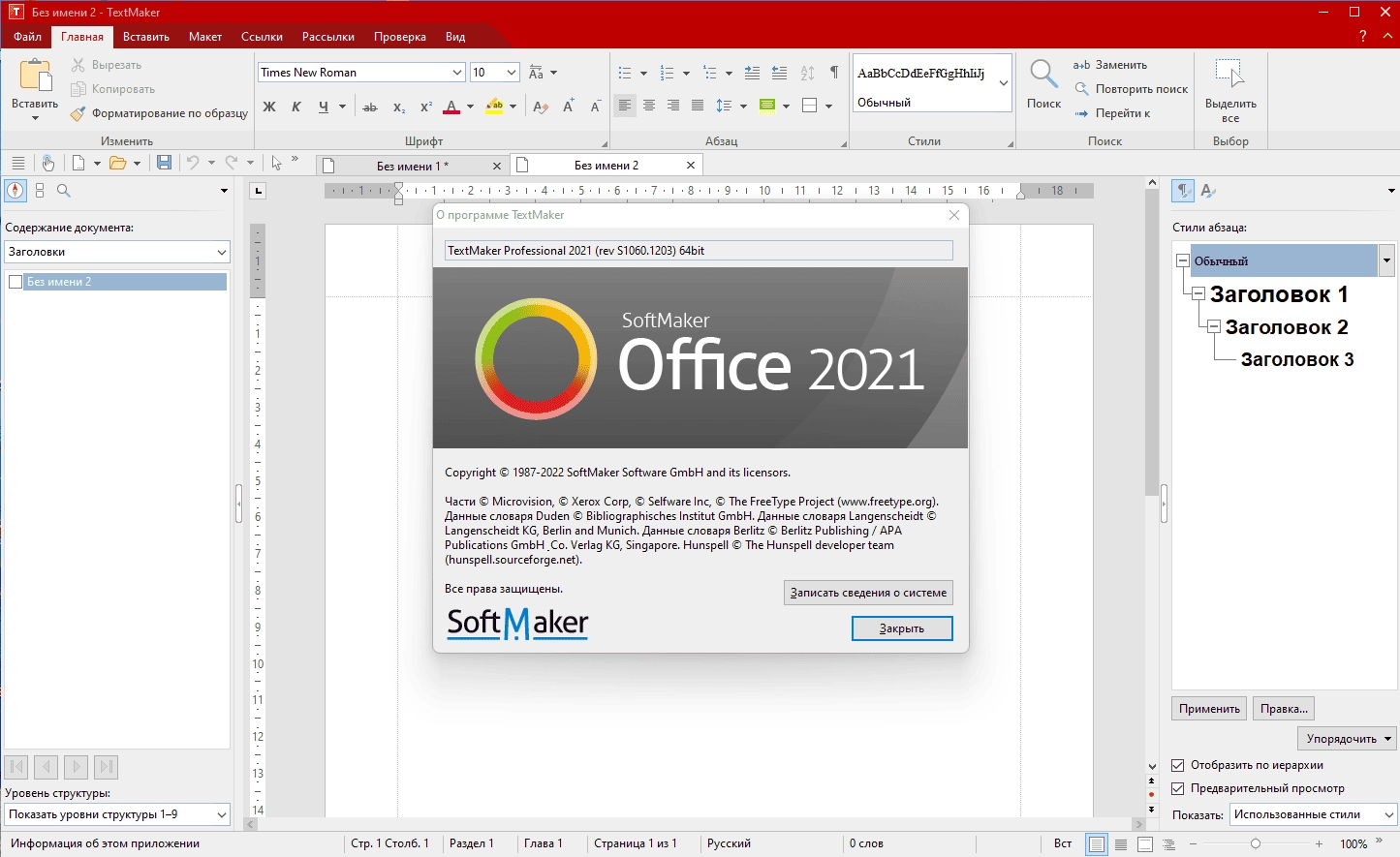This screenshot has width=1400, height=857.
Task: Expand the styles gallery arrow
Action: (x=1004, y=83)
